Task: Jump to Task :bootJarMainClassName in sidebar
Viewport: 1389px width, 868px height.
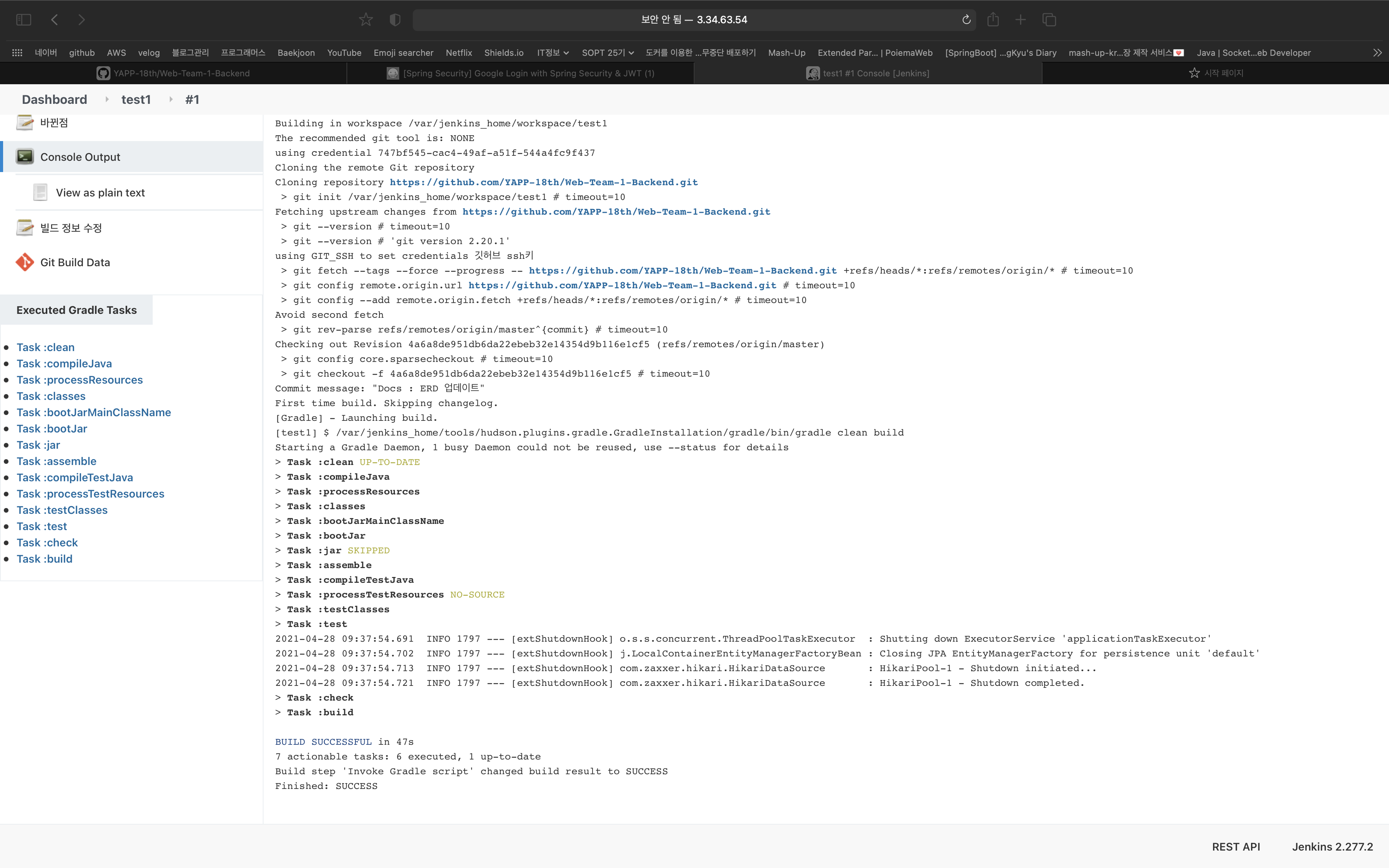Action: [93, 412]
